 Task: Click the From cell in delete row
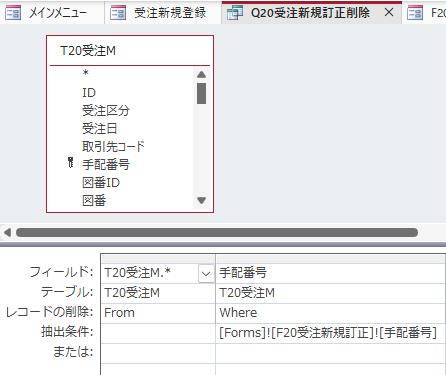point(158,313)
